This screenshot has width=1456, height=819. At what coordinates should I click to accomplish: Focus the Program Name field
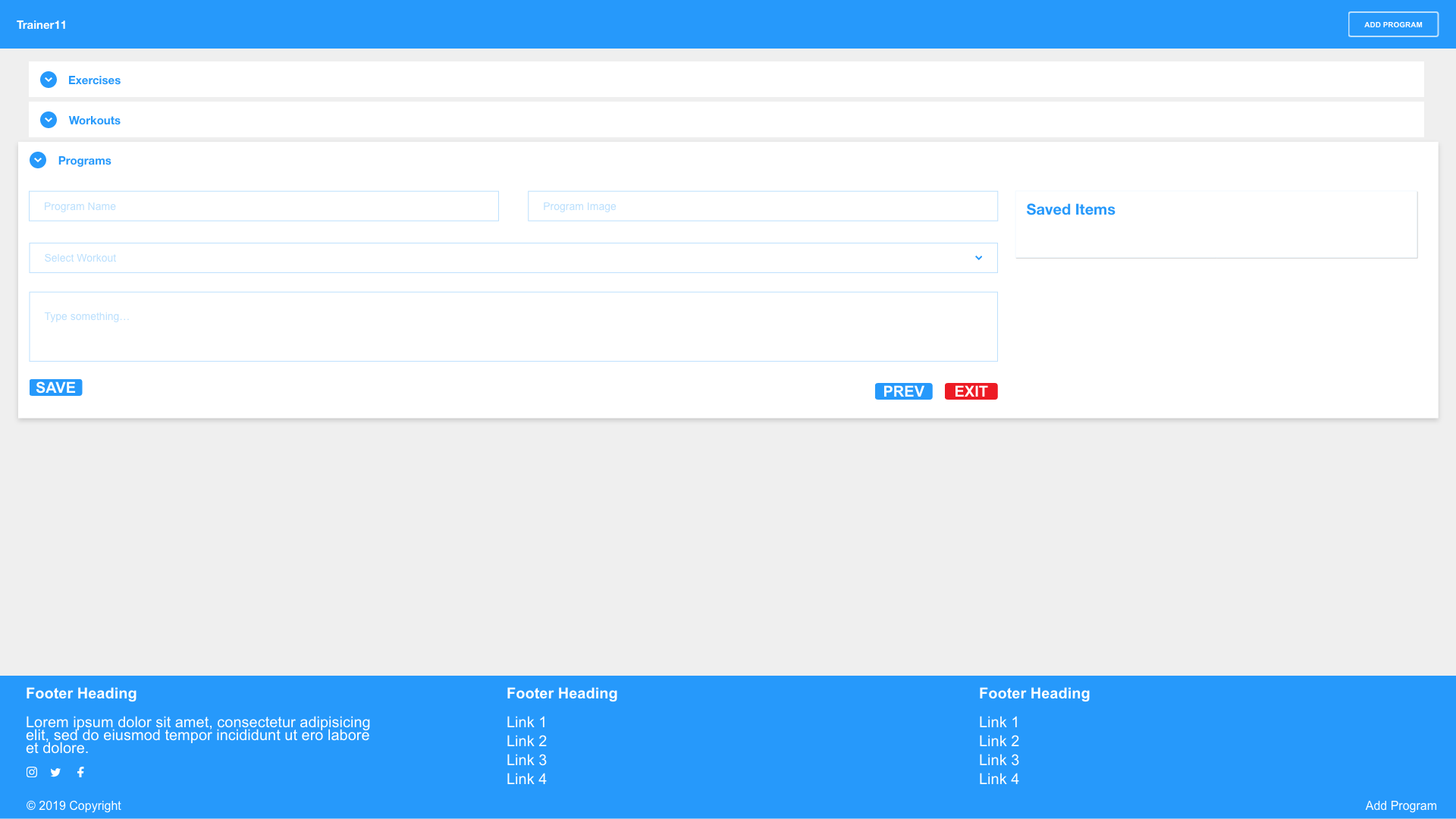point(263,206)
